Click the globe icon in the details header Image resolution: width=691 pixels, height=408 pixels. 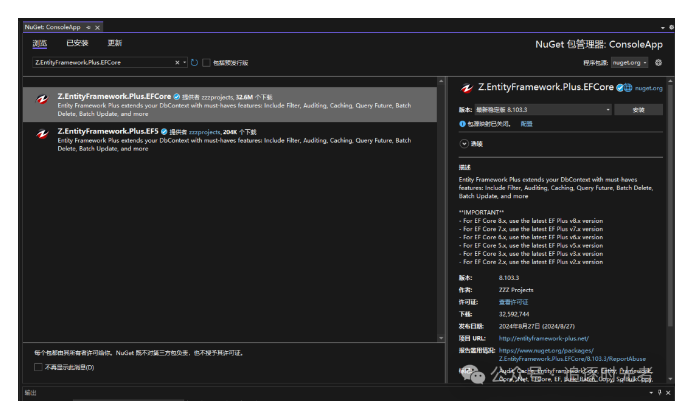pos(628,88)
